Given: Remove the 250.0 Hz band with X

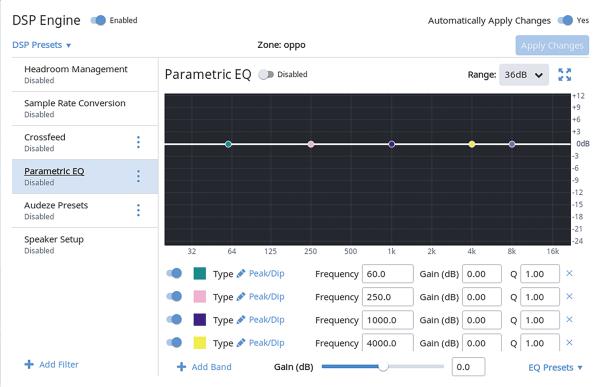Looking at the screenshot, I should (x=569, y=296).
